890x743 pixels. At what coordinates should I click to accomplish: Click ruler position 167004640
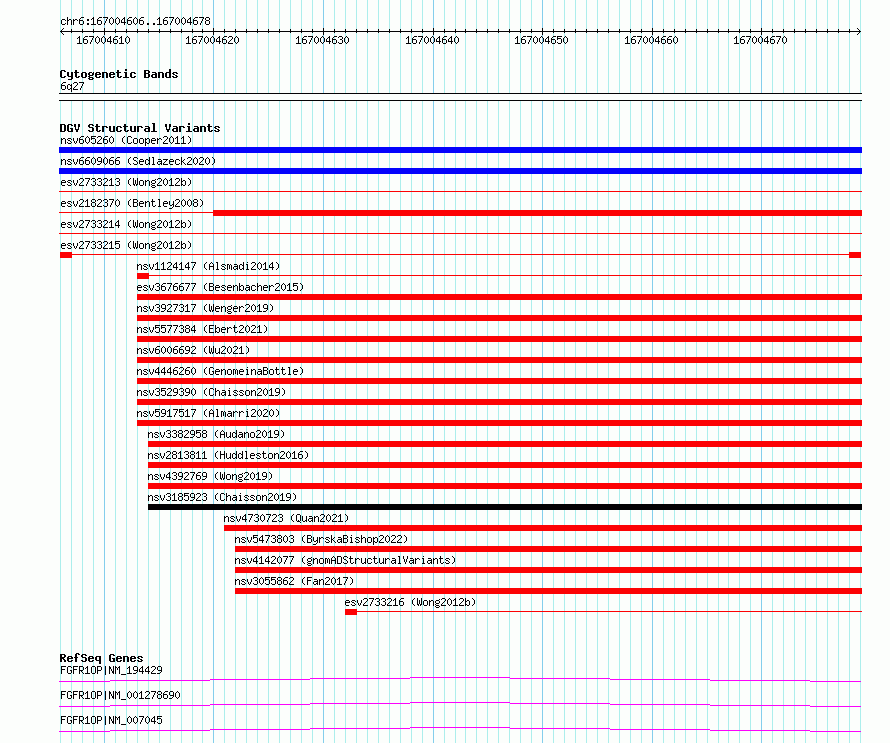(x=432, y=40)
